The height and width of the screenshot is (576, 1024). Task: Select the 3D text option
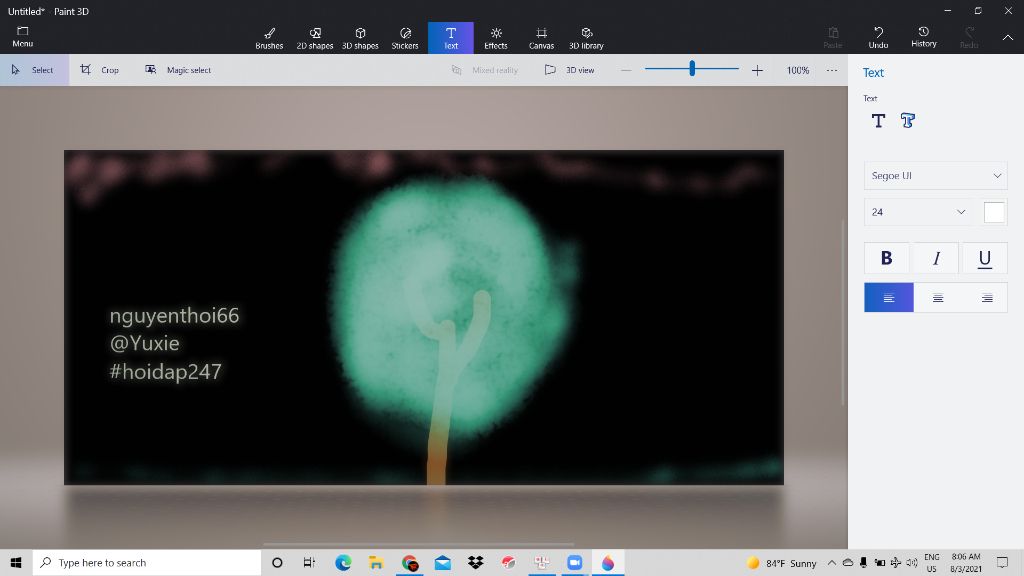point(908,121)
